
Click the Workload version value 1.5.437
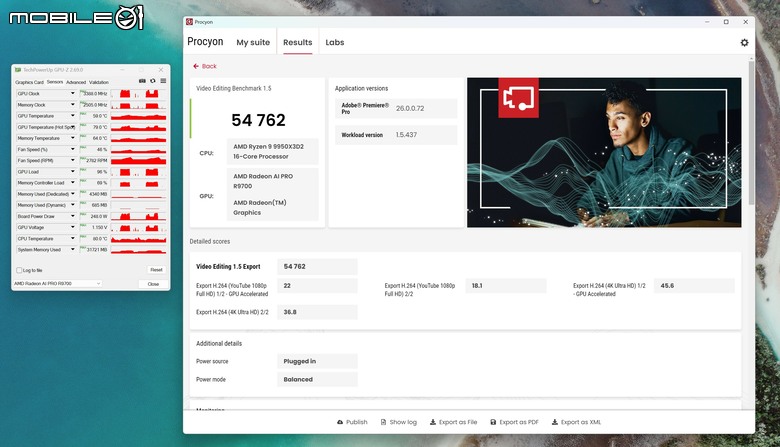(x=406, y=135)
